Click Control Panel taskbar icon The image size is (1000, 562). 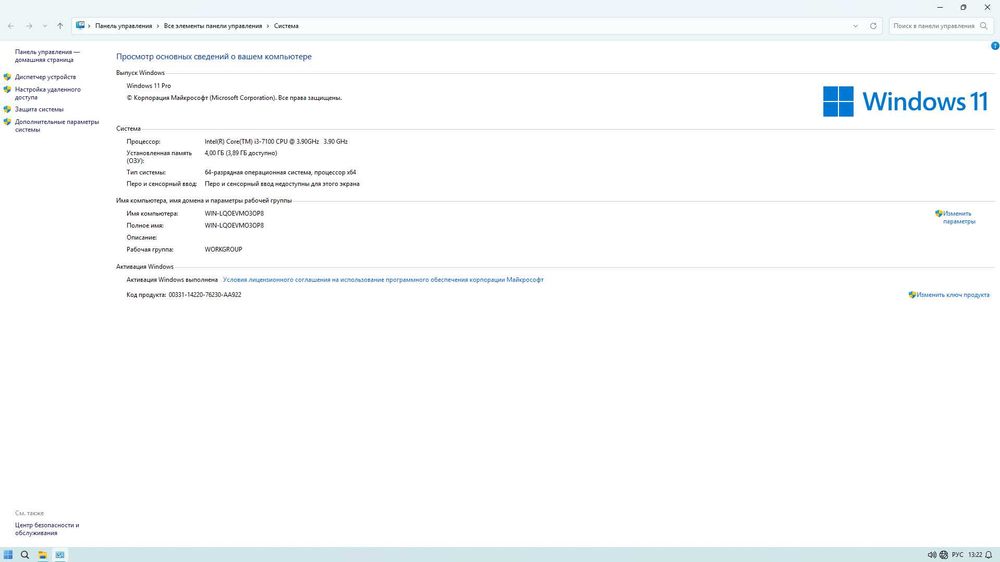click(59, 555)
